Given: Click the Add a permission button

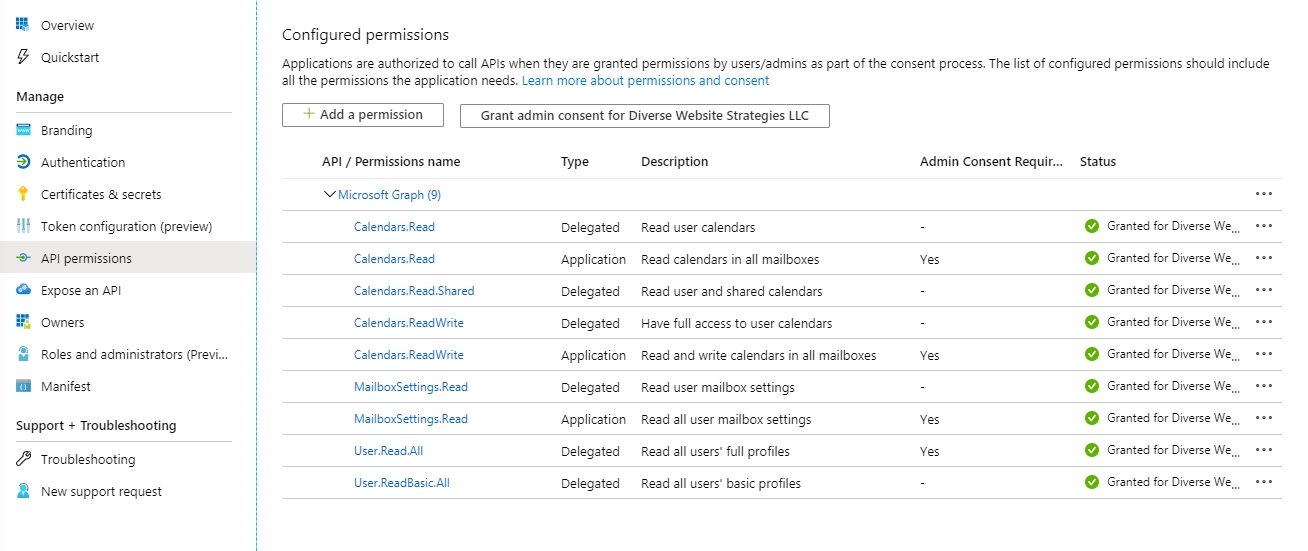Looking at the screenshot, I should coord(362,115).
